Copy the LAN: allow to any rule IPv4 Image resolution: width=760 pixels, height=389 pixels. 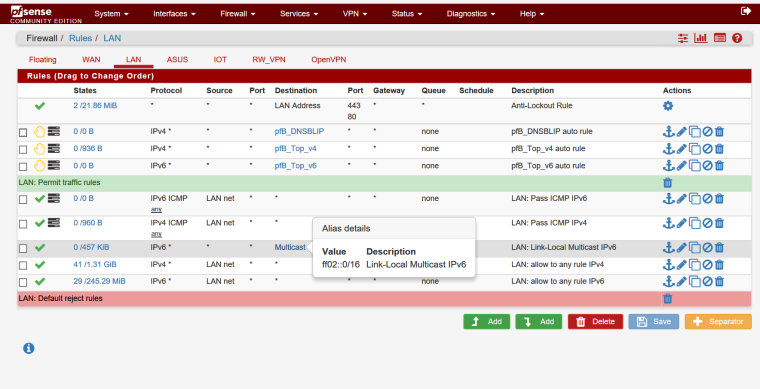point(695,265)
